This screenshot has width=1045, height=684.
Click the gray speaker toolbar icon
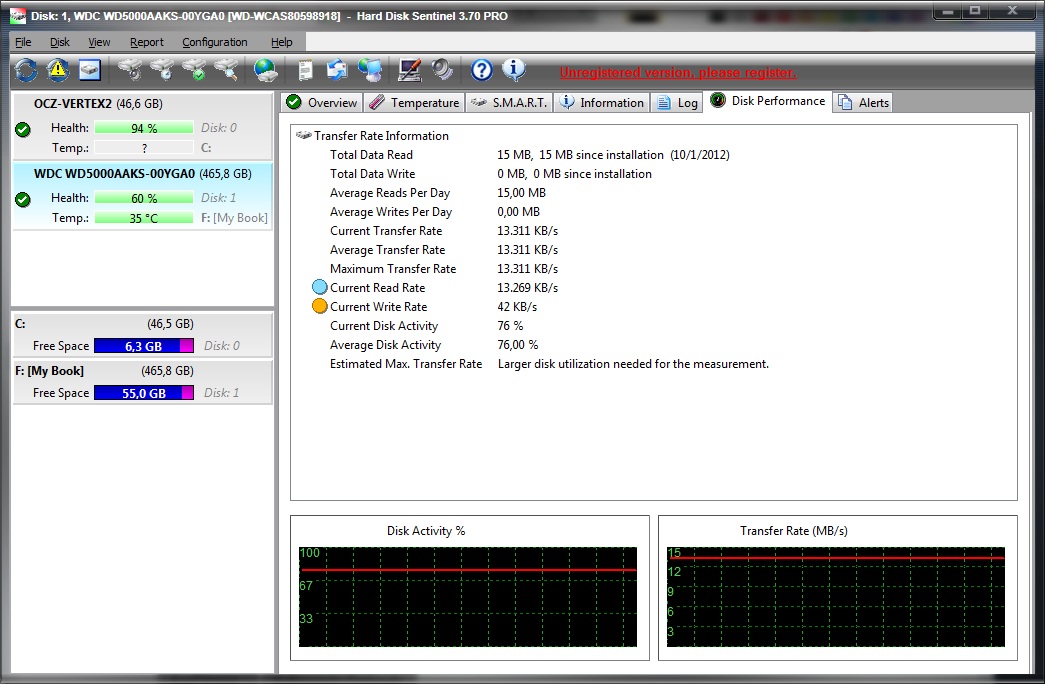click(x=442, y=70)
